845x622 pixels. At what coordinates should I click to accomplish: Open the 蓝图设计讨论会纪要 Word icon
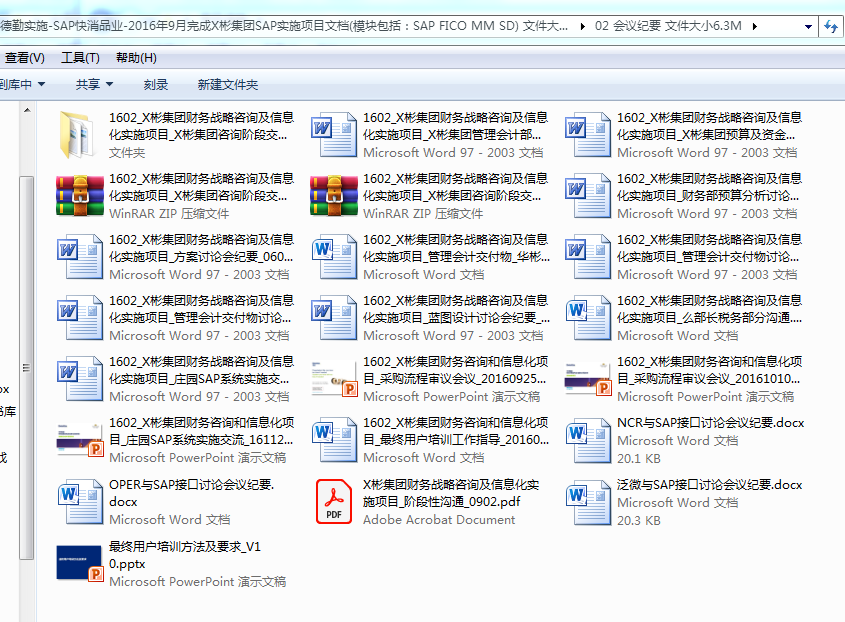click(334, 317)
